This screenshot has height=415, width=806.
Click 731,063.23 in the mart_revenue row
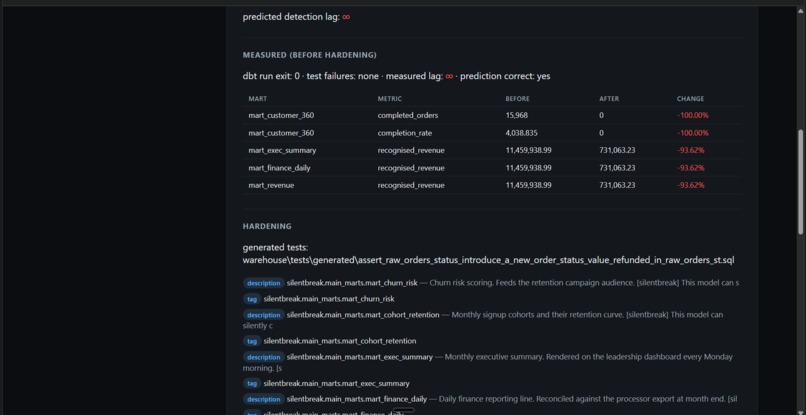(617, 185)
